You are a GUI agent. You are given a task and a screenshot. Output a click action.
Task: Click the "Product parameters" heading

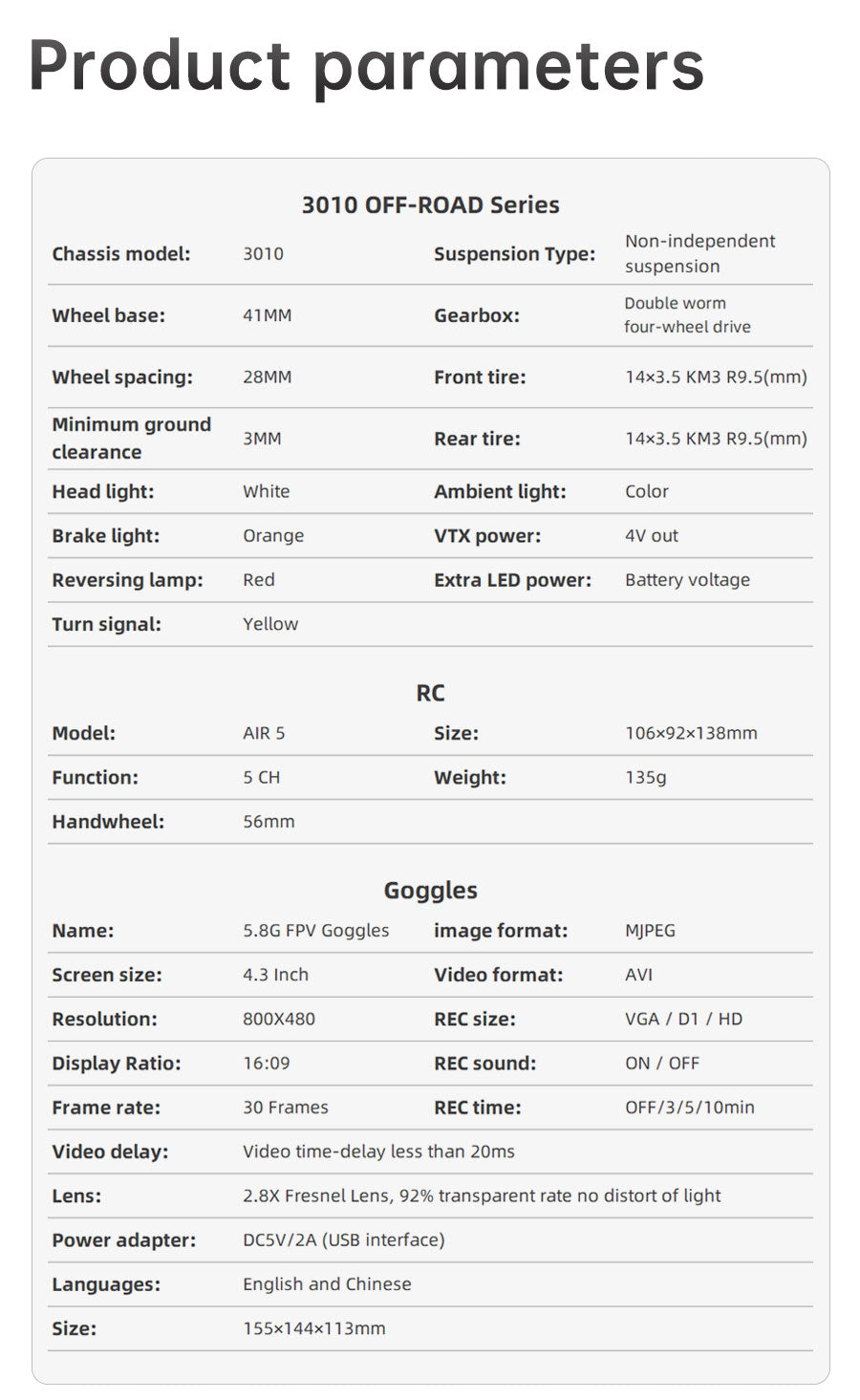[366, 65]
